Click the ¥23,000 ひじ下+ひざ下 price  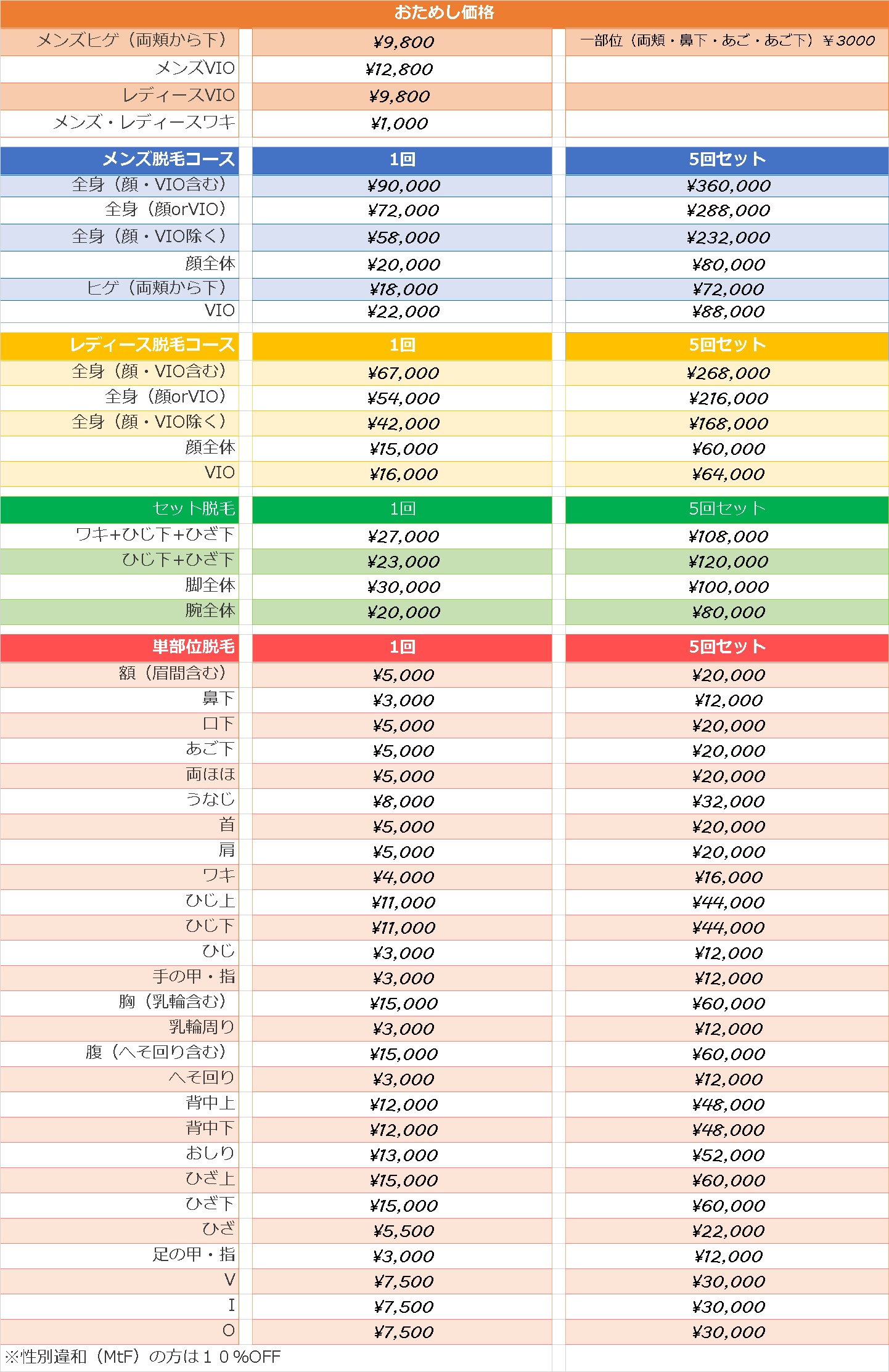pos(404,562)
